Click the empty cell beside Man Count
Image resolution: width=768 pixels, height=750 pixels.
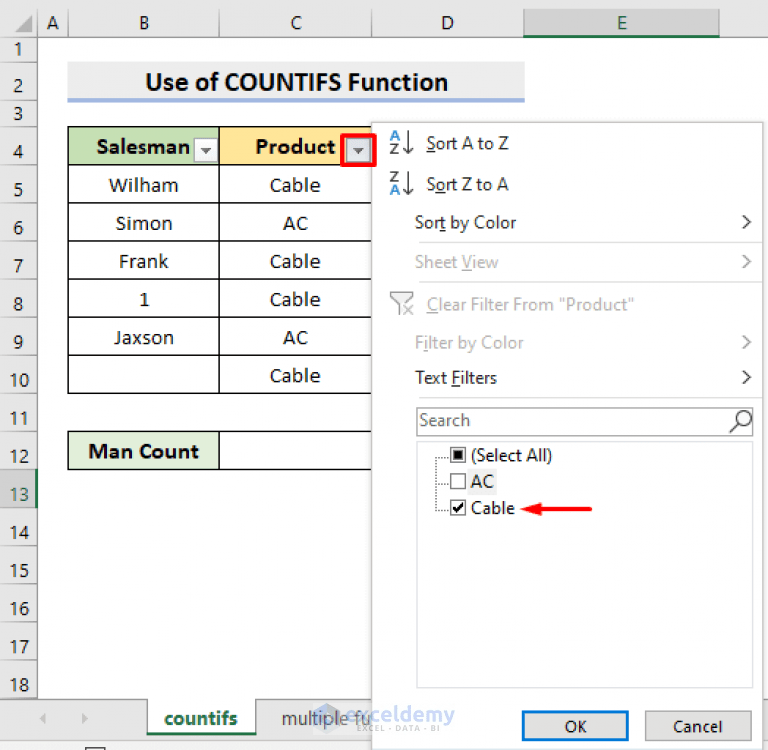coord(295,451)
